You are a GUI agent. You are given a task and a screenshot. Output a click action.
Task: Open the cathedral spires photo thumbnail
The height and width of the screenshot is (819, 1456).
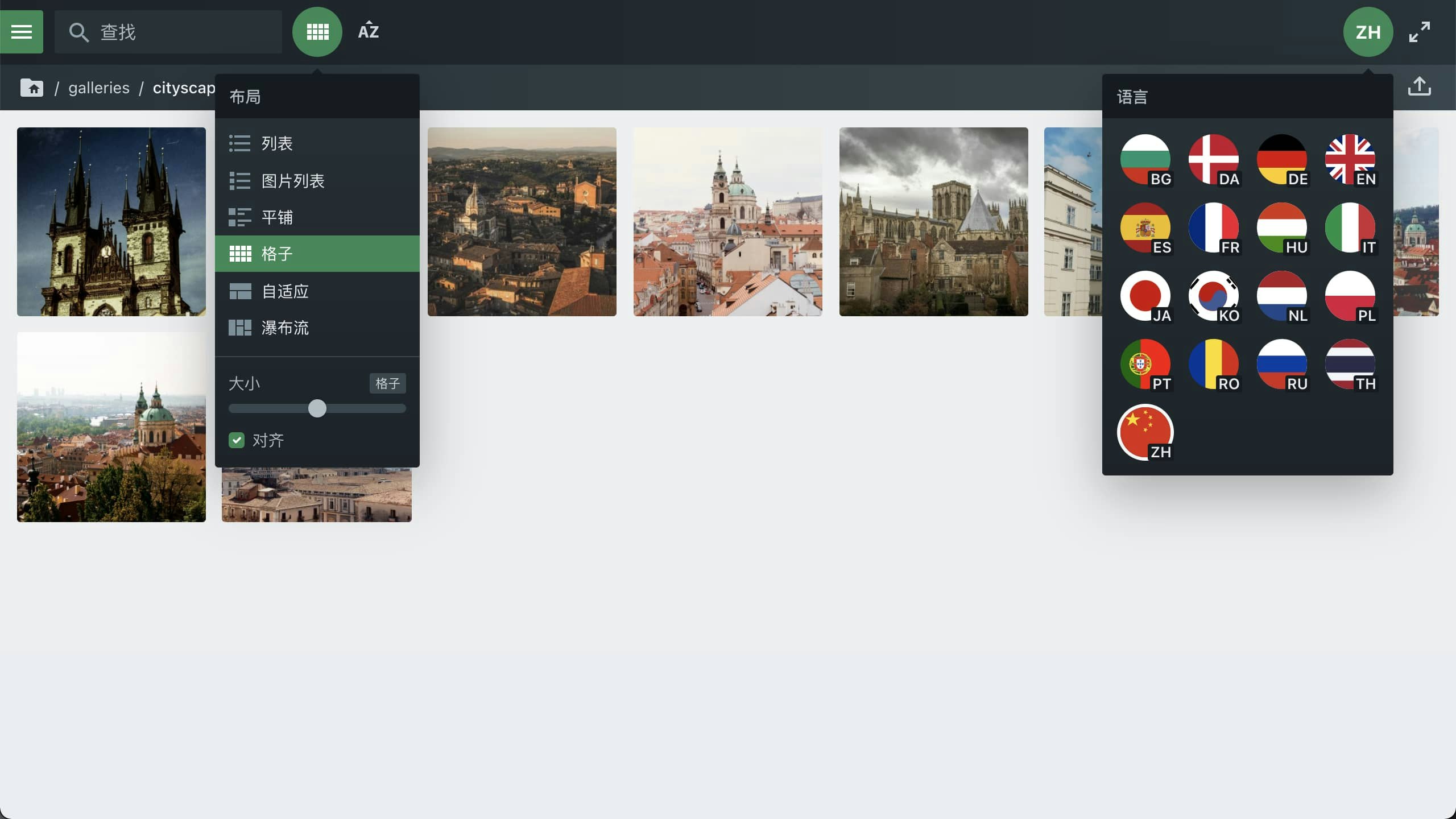[x=111, y=222]
